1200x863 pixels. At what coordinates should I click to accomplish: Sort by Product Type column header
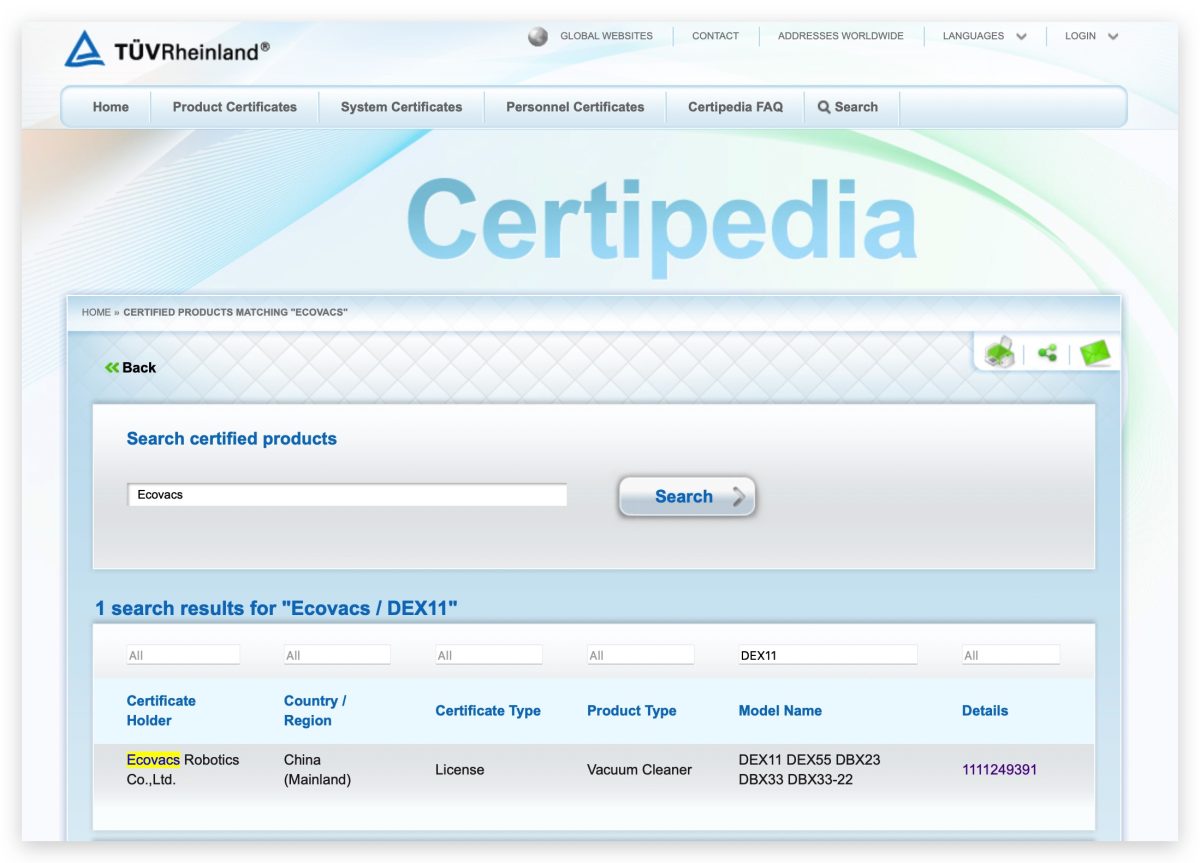pyautogui.click(x=632, y=711)
